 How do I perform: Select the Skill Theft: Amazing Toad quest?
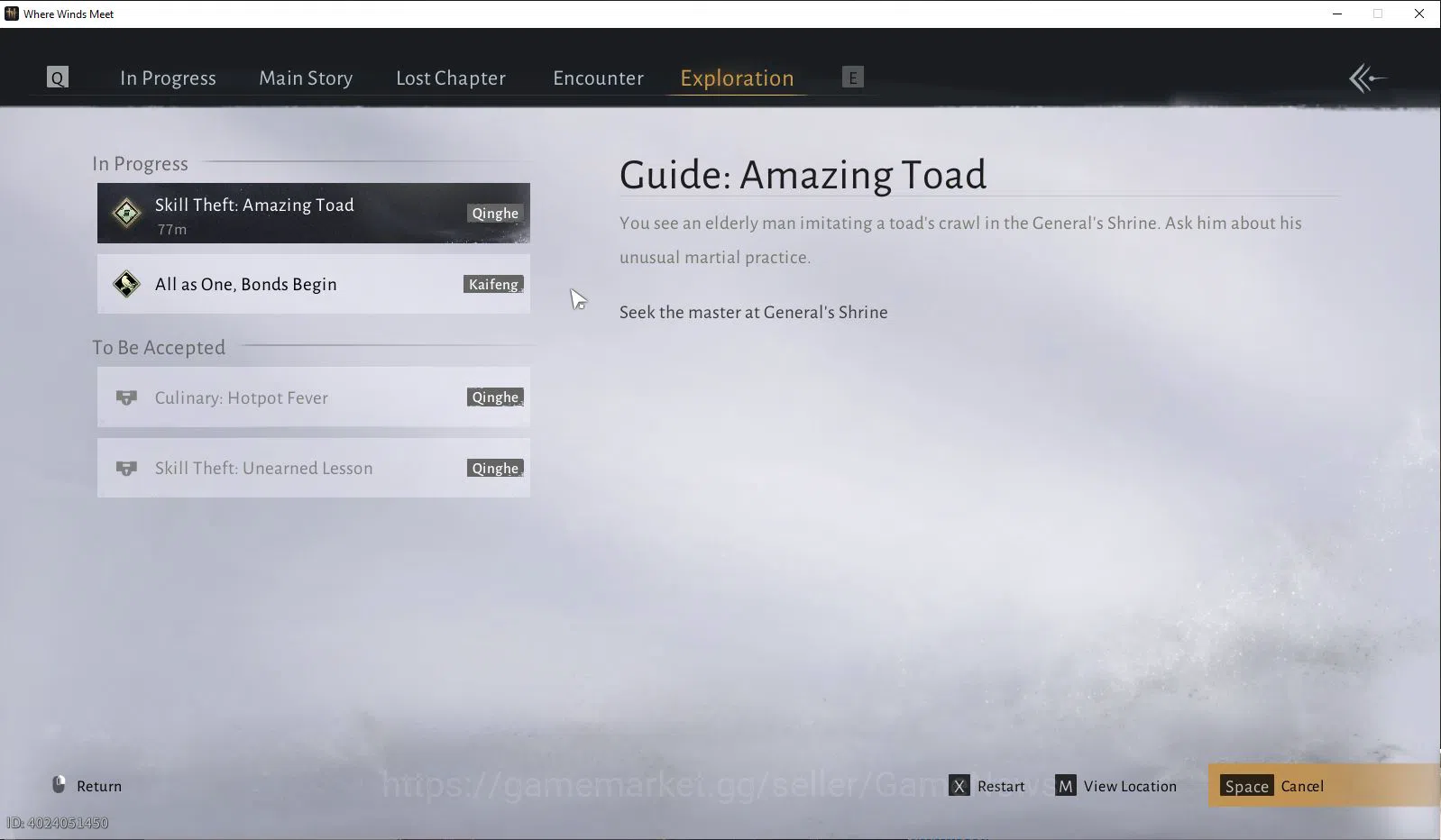(x=314, y=214)
